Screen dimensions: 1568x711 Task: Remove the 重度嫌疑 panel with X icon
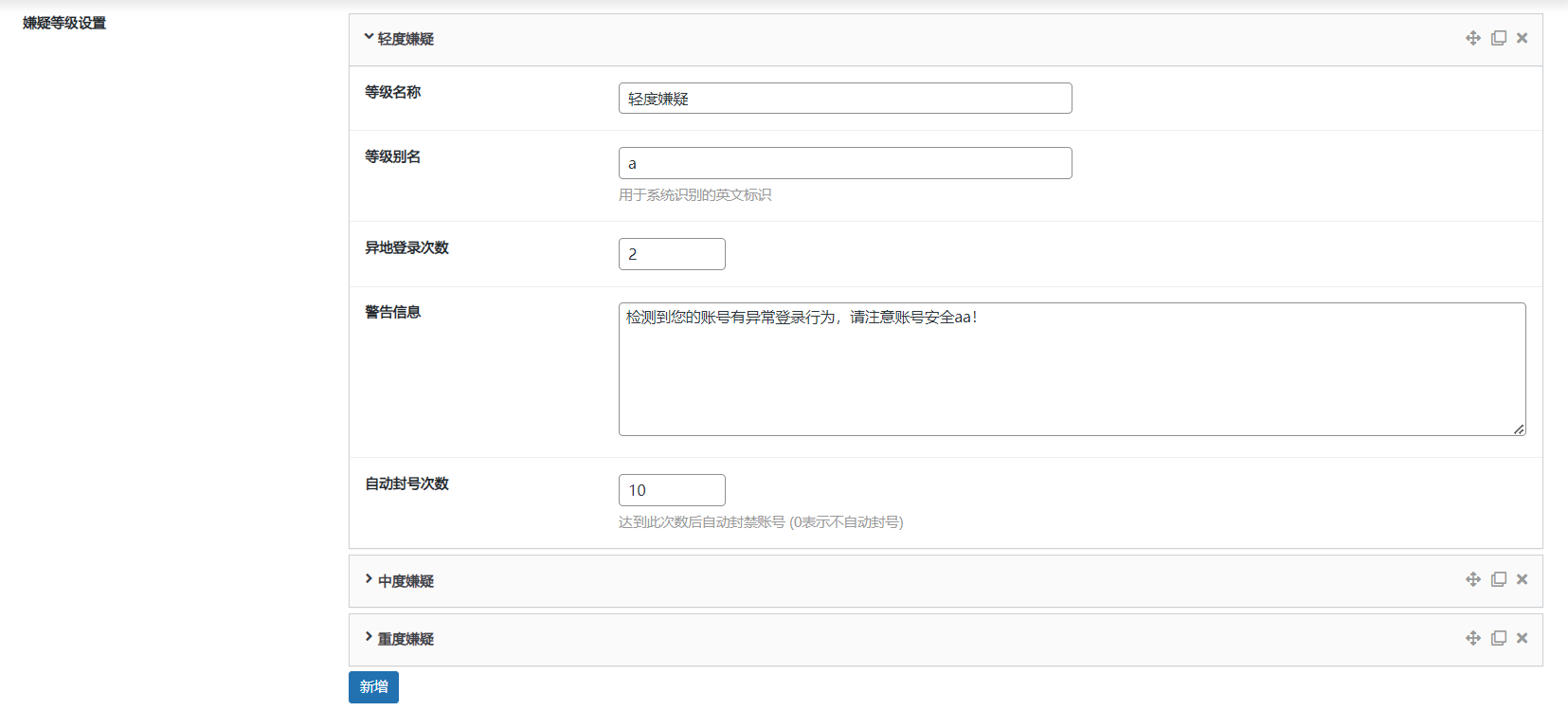click(x=1522, y=638)
